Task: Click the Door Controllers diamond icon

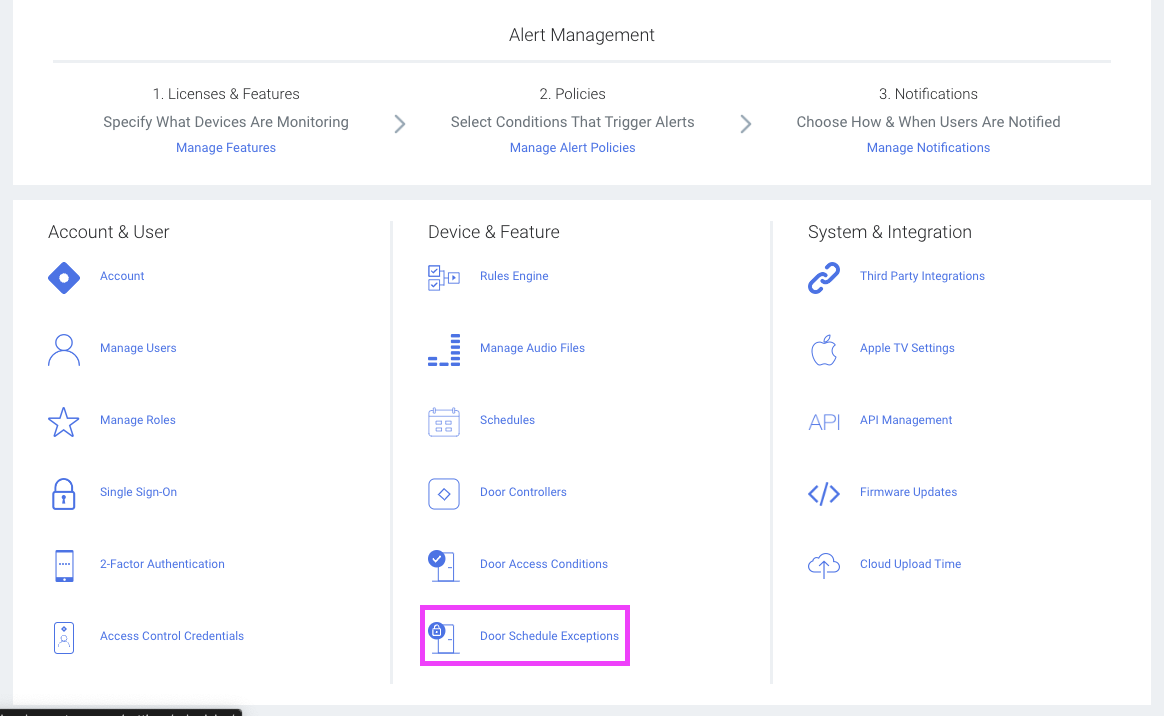Action: [443, 493]
